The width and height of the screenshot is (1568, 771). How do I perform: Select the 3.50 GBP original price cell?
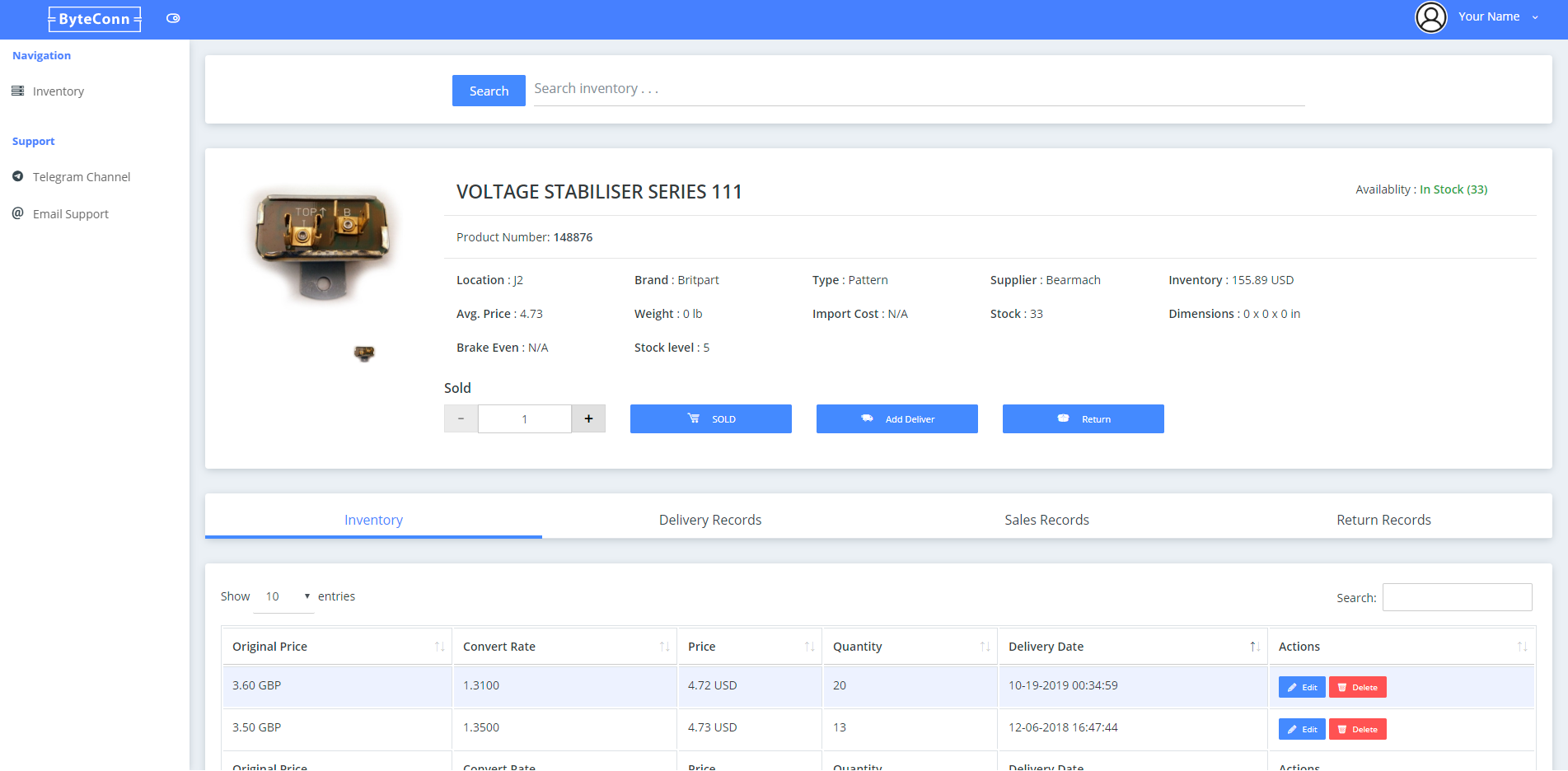pos(337,728)
